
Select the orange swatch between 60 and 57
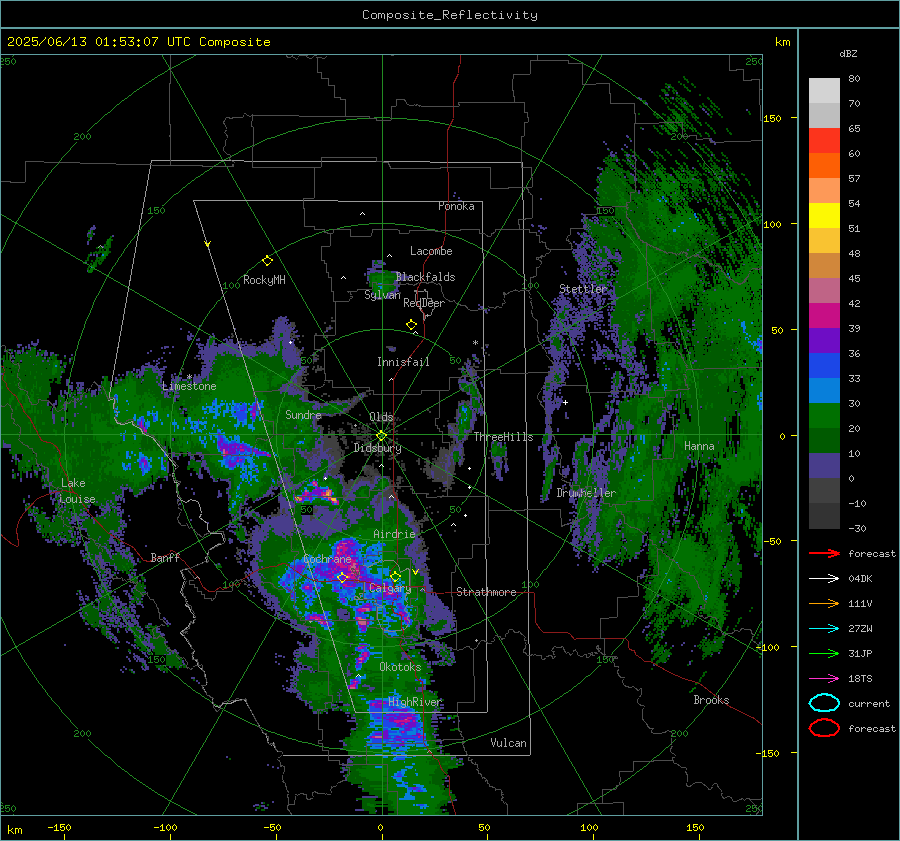point(824,165)
